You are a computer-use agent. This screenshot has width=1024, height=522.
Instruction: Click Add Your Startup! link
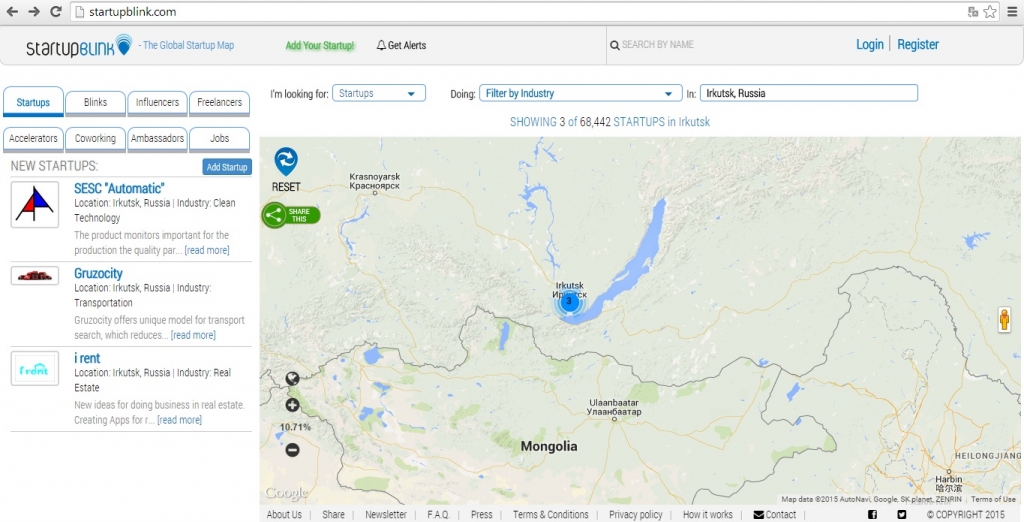319,46
